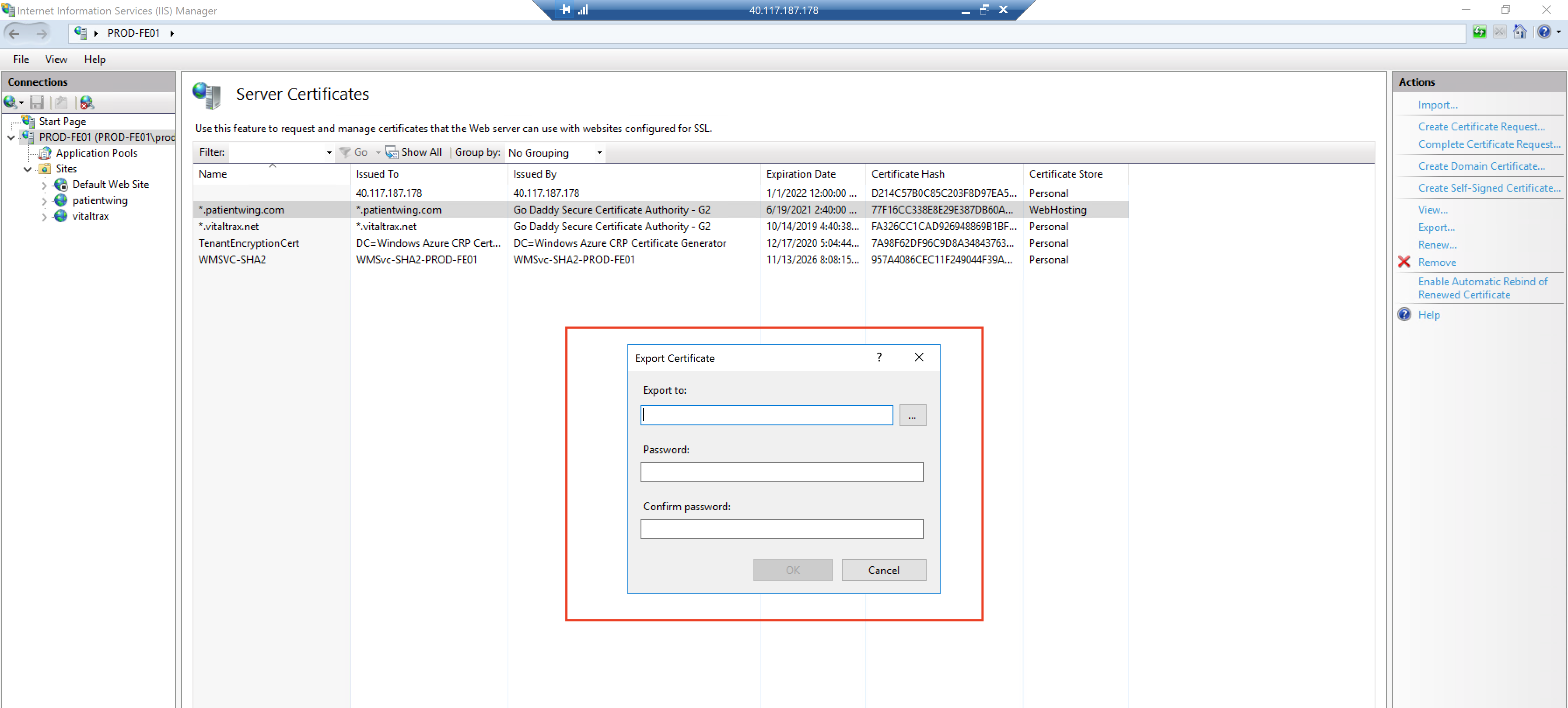The height and width of the screenshot is (708, 1568).
Task: Click the Delete connection icon in Connections toolbar
Action: 87,102
